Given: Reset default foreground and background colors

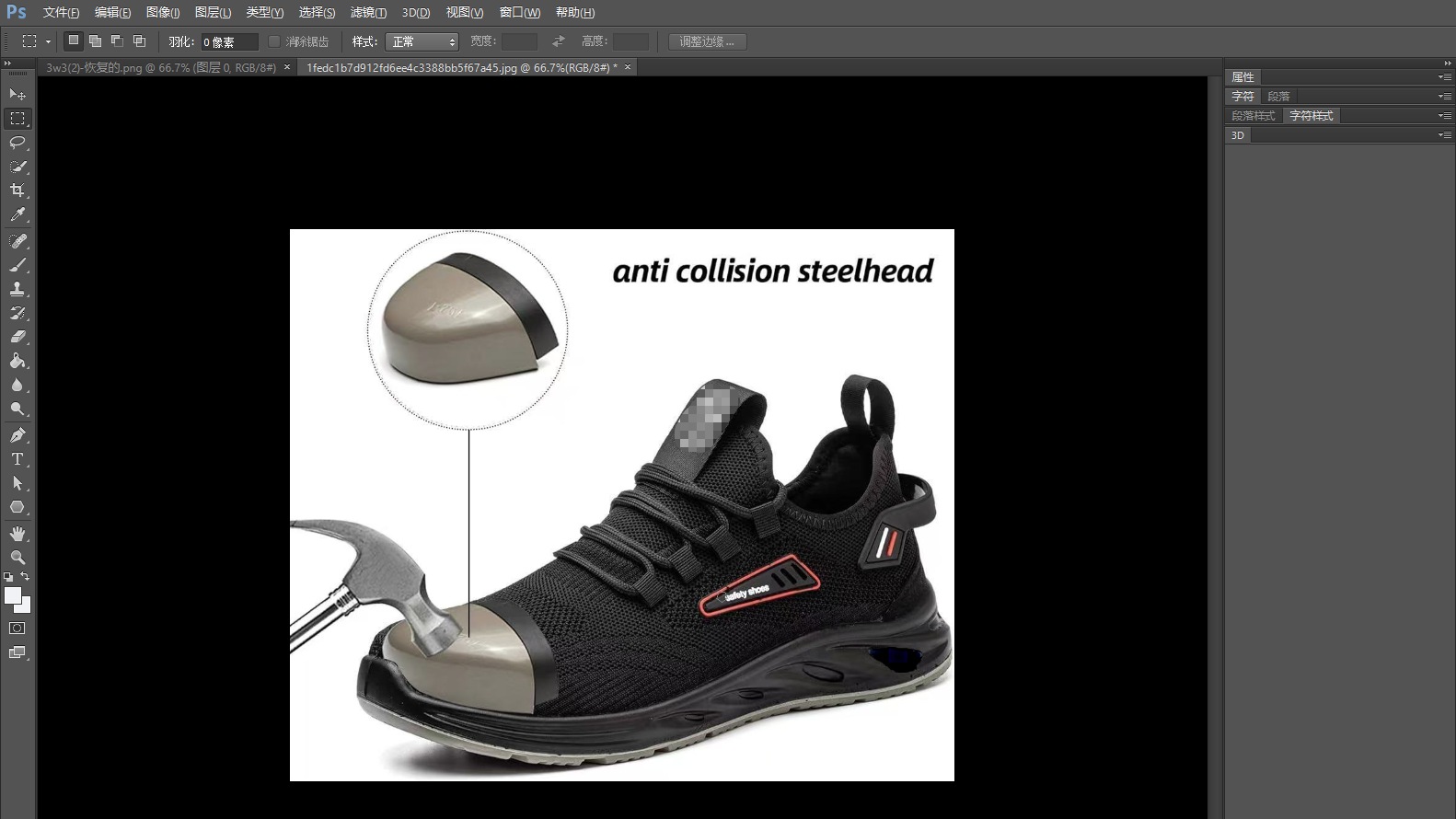Looking at the screenshot, I should pyautogui.click(x=8, y=577).
